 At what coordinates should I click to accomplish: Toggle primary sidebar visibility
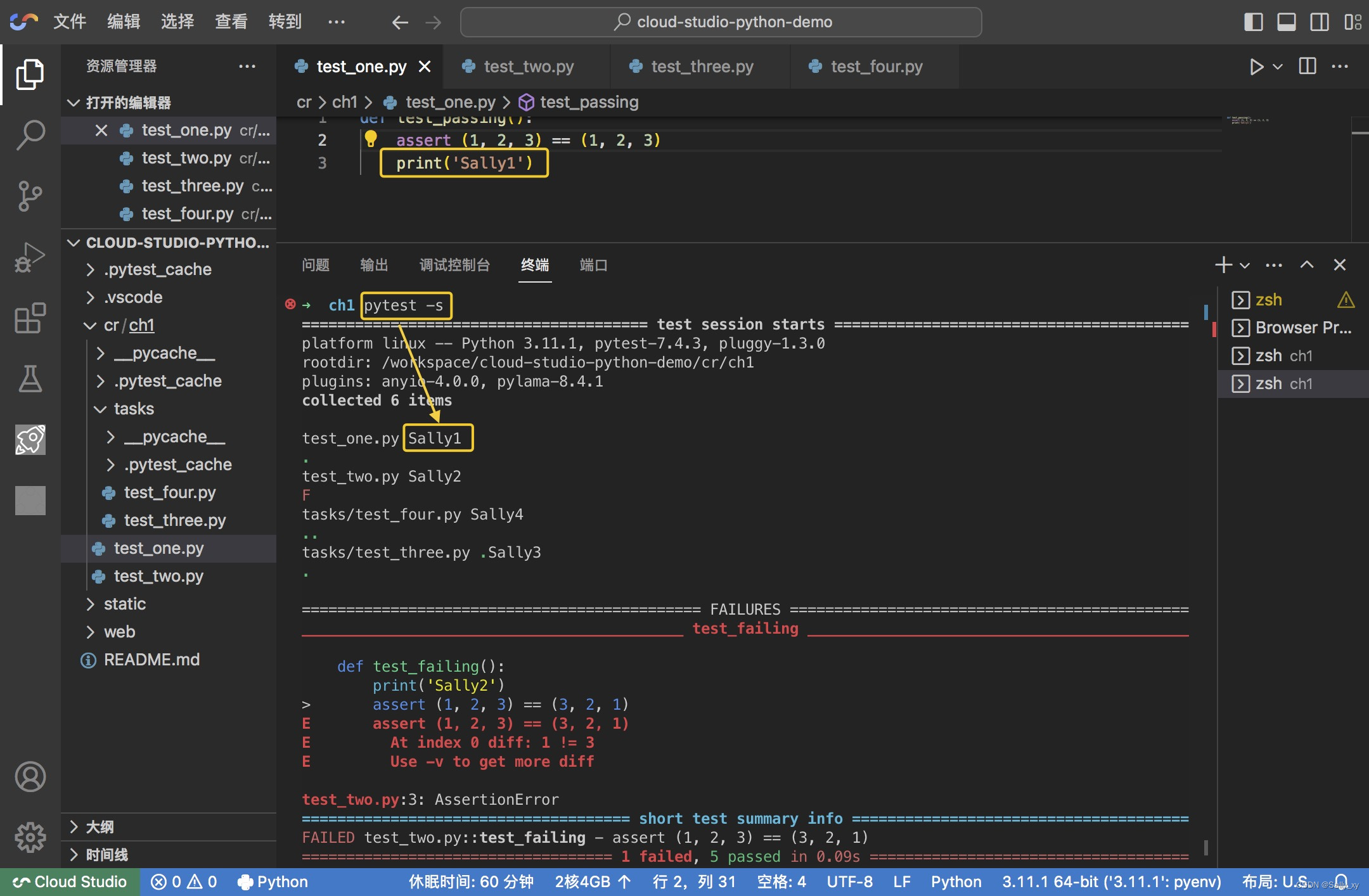1253,22
